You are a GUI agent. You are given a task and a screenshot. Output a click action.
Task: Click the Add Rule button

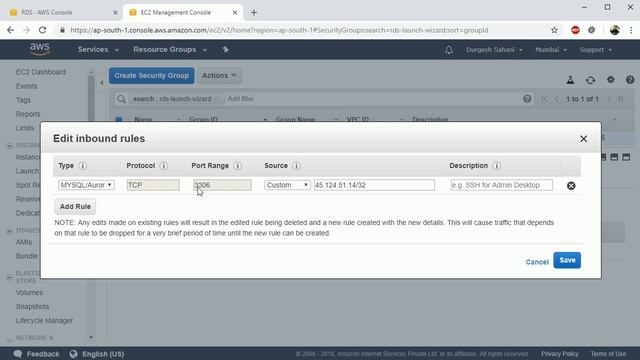click(75, 207)
